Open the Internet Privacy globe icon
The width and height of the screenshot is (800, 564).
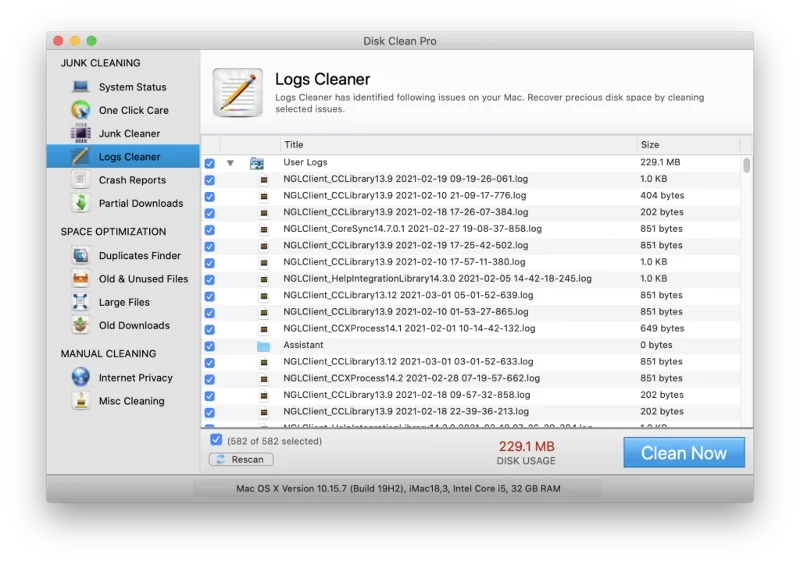pyautogui.click(x=80, y=378)
